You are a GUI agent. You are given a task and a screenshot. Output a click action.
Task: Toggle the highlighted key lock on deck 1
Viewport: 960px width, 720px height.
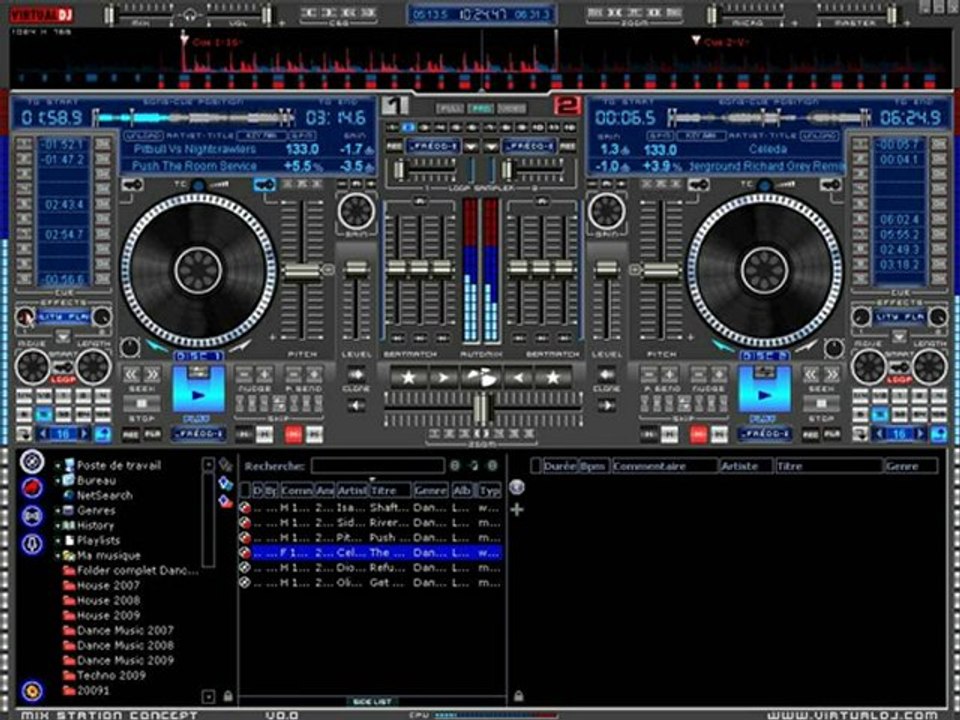[x=264, y=184]
